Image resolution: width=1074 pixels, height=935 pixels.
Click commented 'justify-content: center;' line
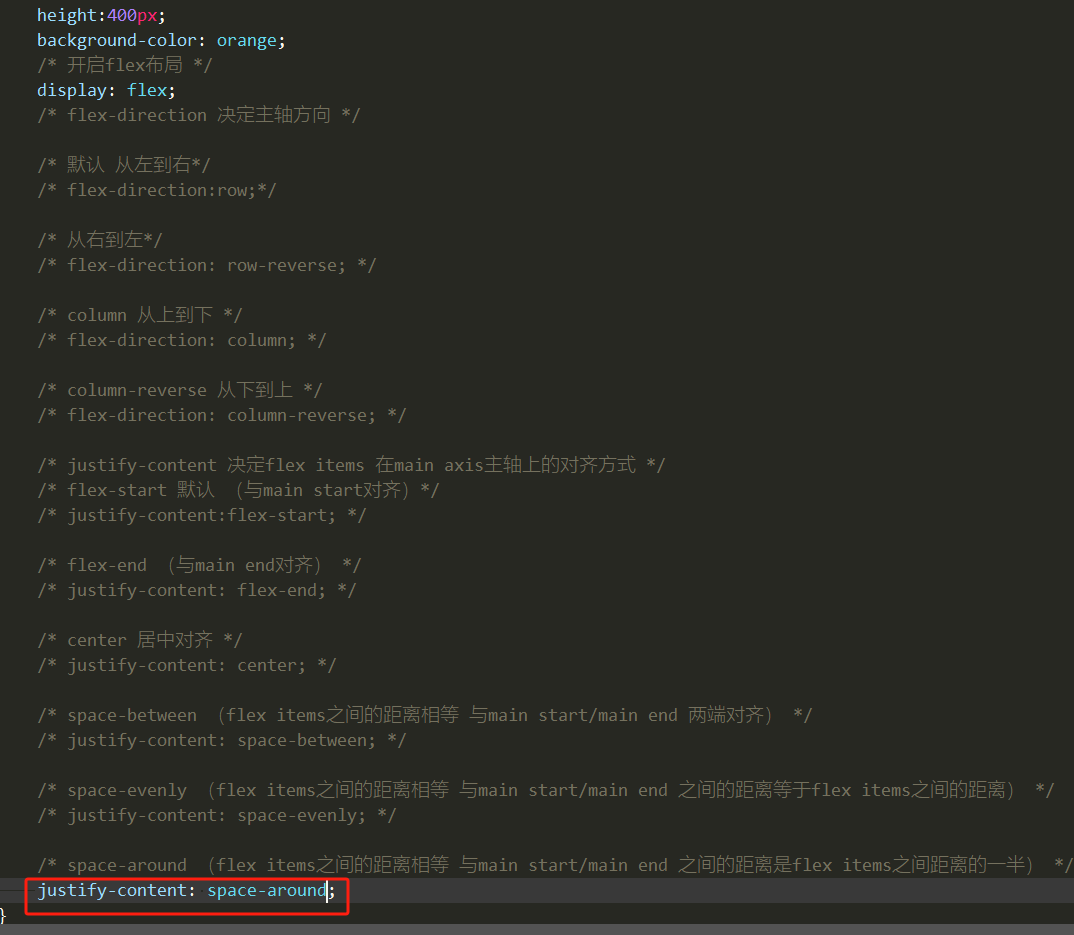[187, 665]
